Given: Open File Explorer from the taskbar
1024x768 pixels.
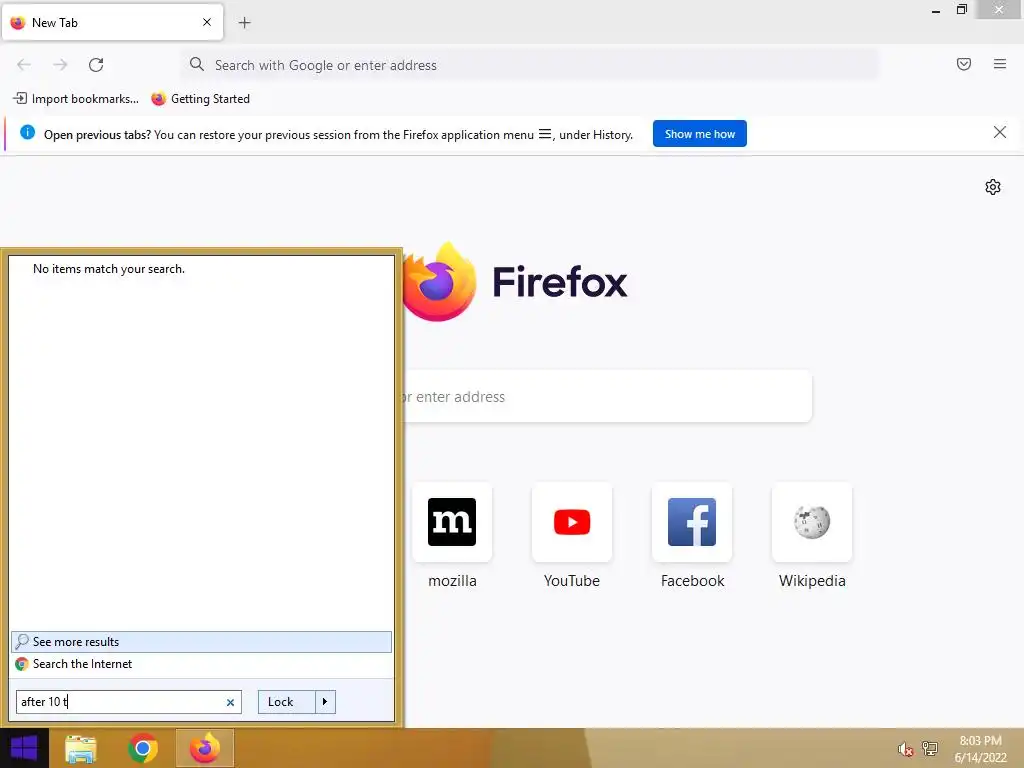Looking at the screenshot, I should (81, 748).
